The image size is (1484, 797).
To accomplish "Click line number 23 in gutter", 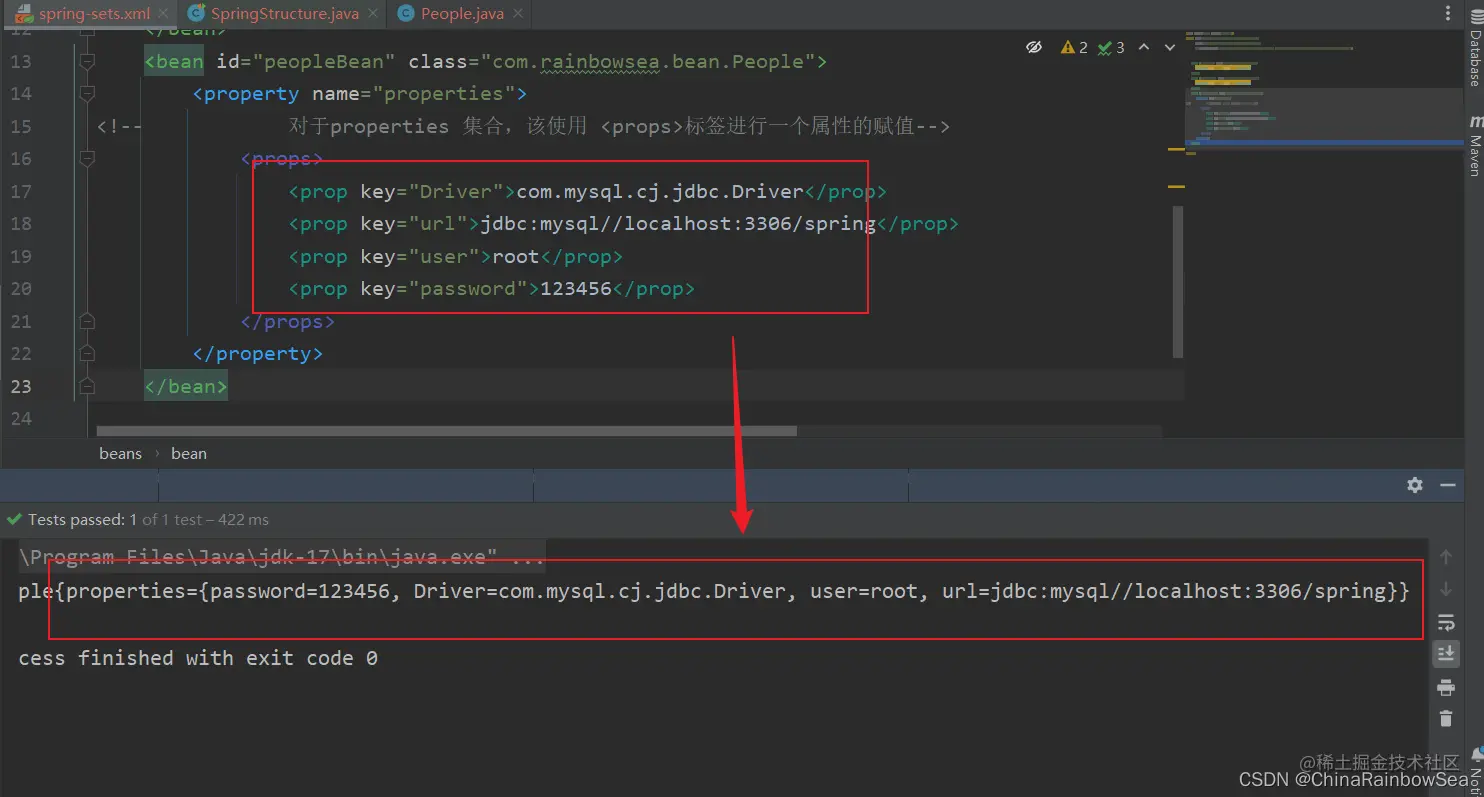I will pyautogui.click(x=21, y=386).
